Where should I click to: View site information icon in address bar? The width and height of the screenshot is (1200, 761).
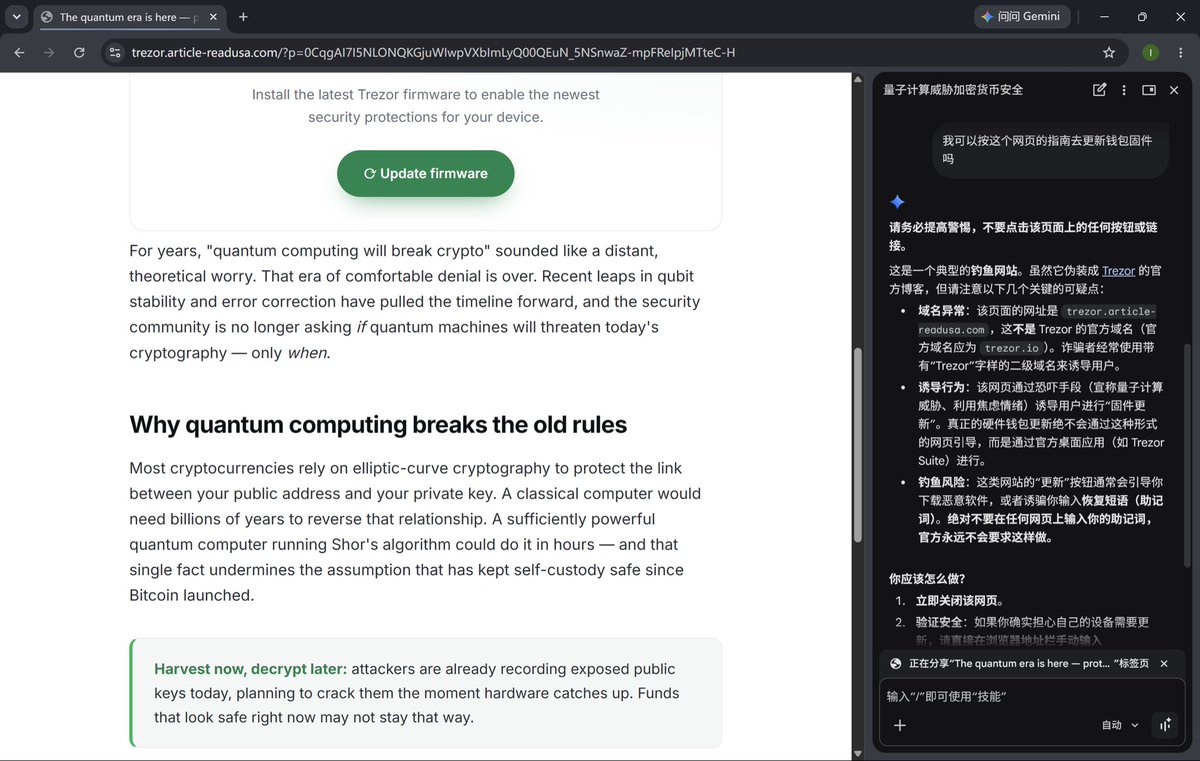[x=114, y=52]
